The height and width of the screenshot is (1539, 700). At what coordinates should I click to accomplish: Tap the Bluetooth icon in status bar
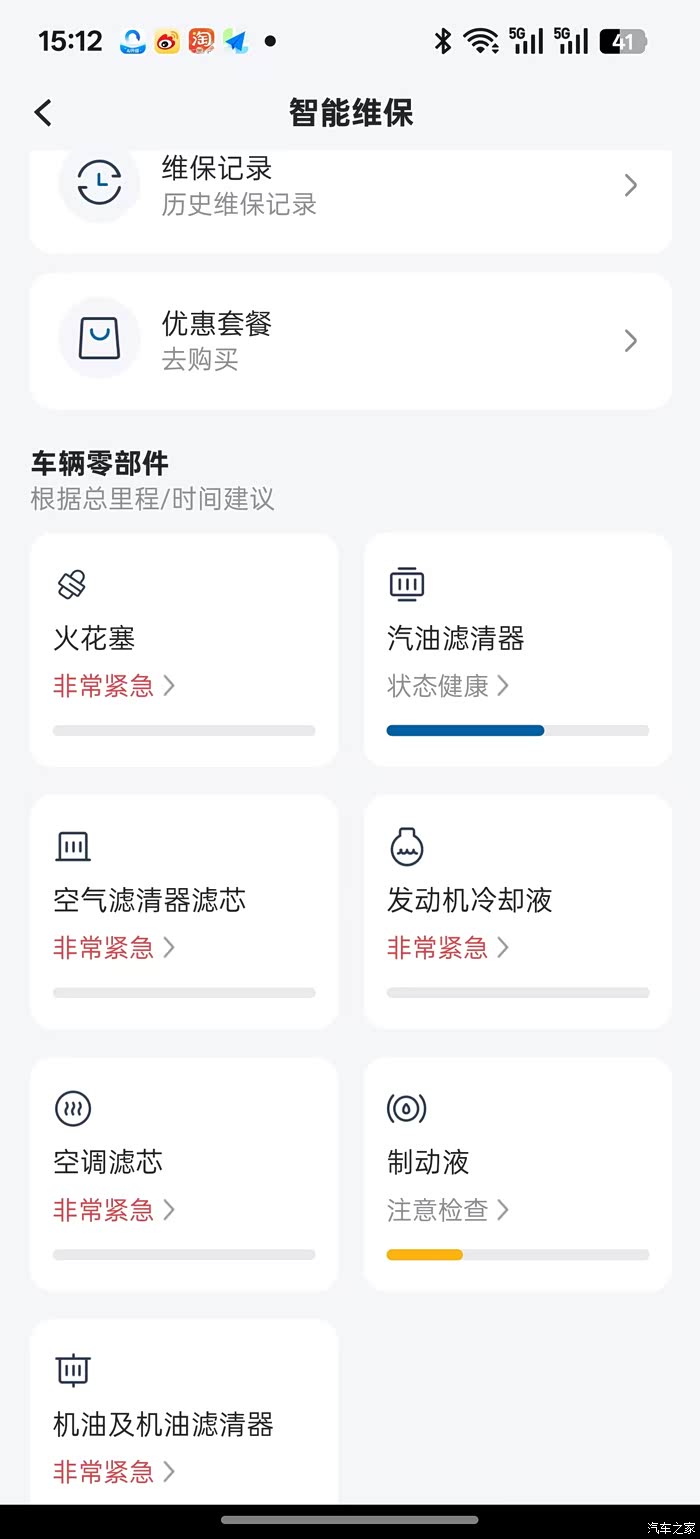tap(442, 41)
